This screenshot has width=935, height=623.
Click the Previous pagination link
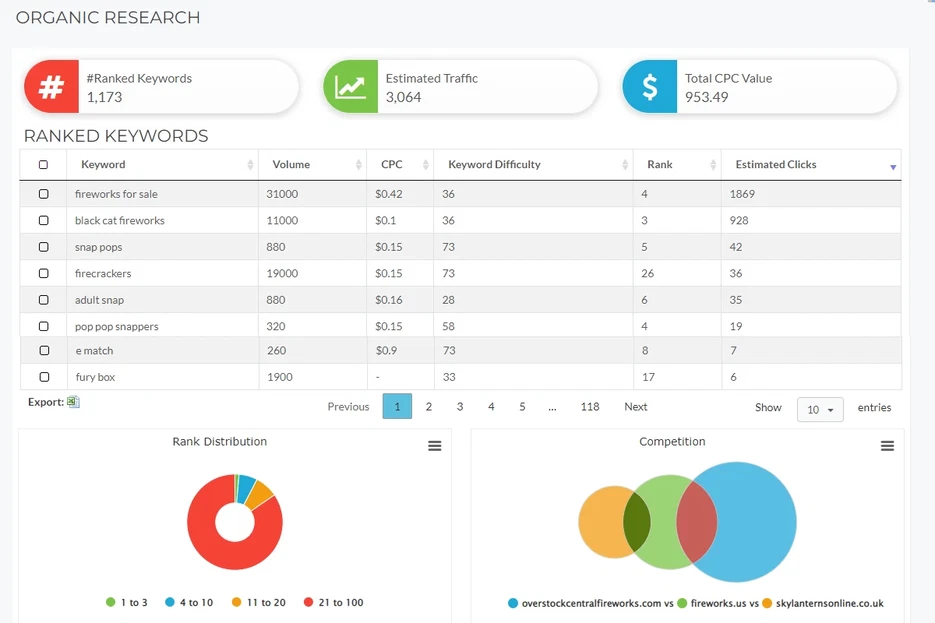point(348,407)
